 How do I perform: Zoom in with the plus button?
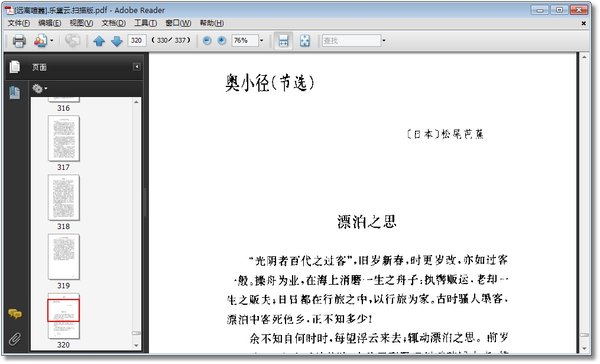click(222, 40)
